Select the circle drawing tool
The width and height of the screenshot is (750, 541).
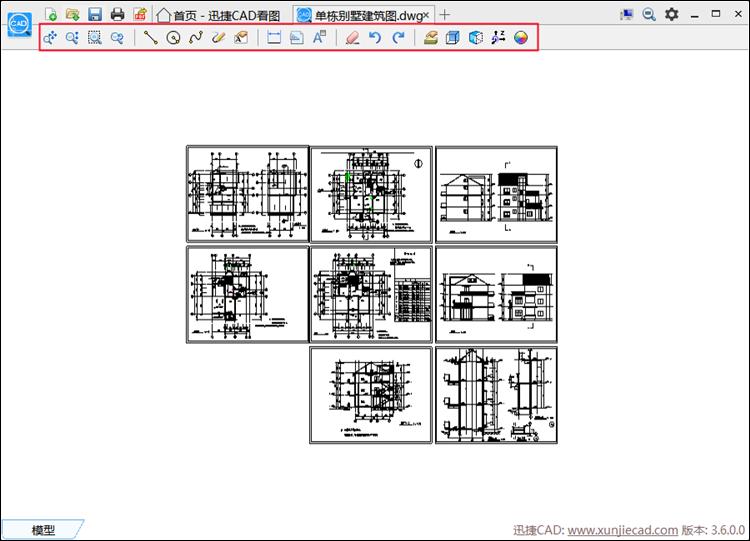(173, 37)
